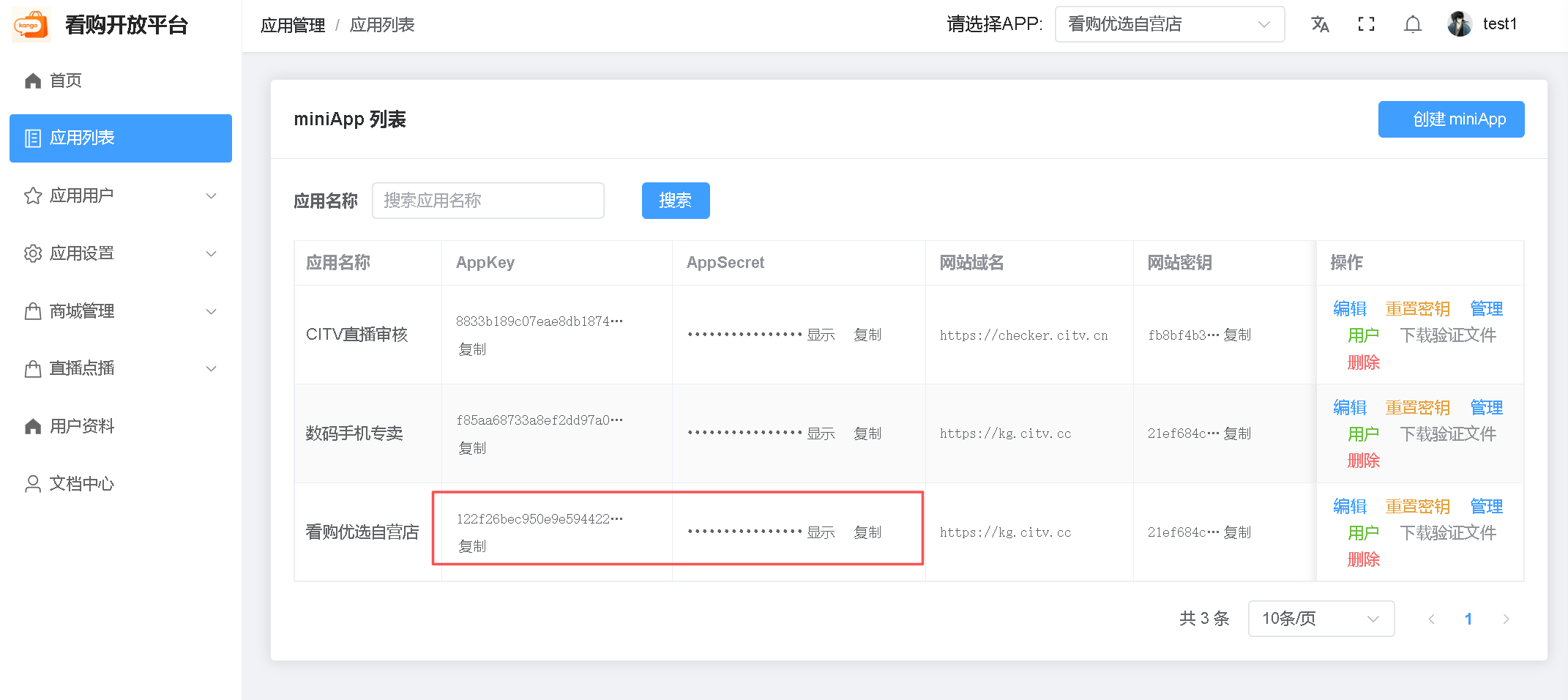Screen dimensions: 1568x700
Task: Download verification file for 看购优选自营店
Action: [x=1448, y=533]
